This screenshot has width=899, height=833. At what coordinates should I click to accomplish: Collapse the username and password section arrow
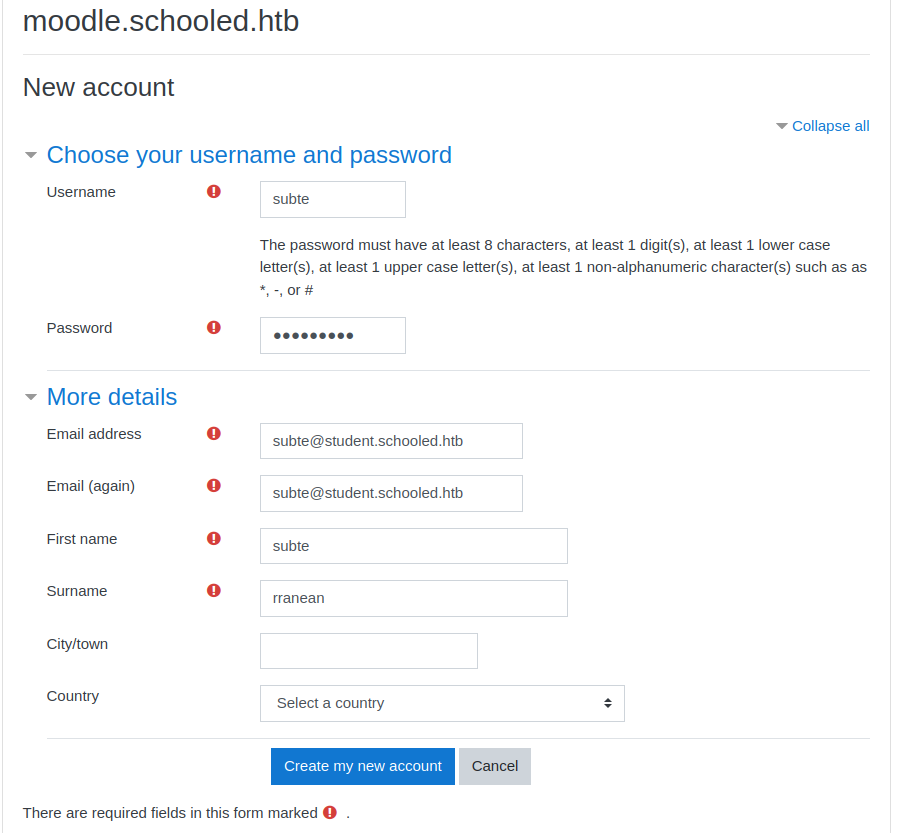point(31,155)
